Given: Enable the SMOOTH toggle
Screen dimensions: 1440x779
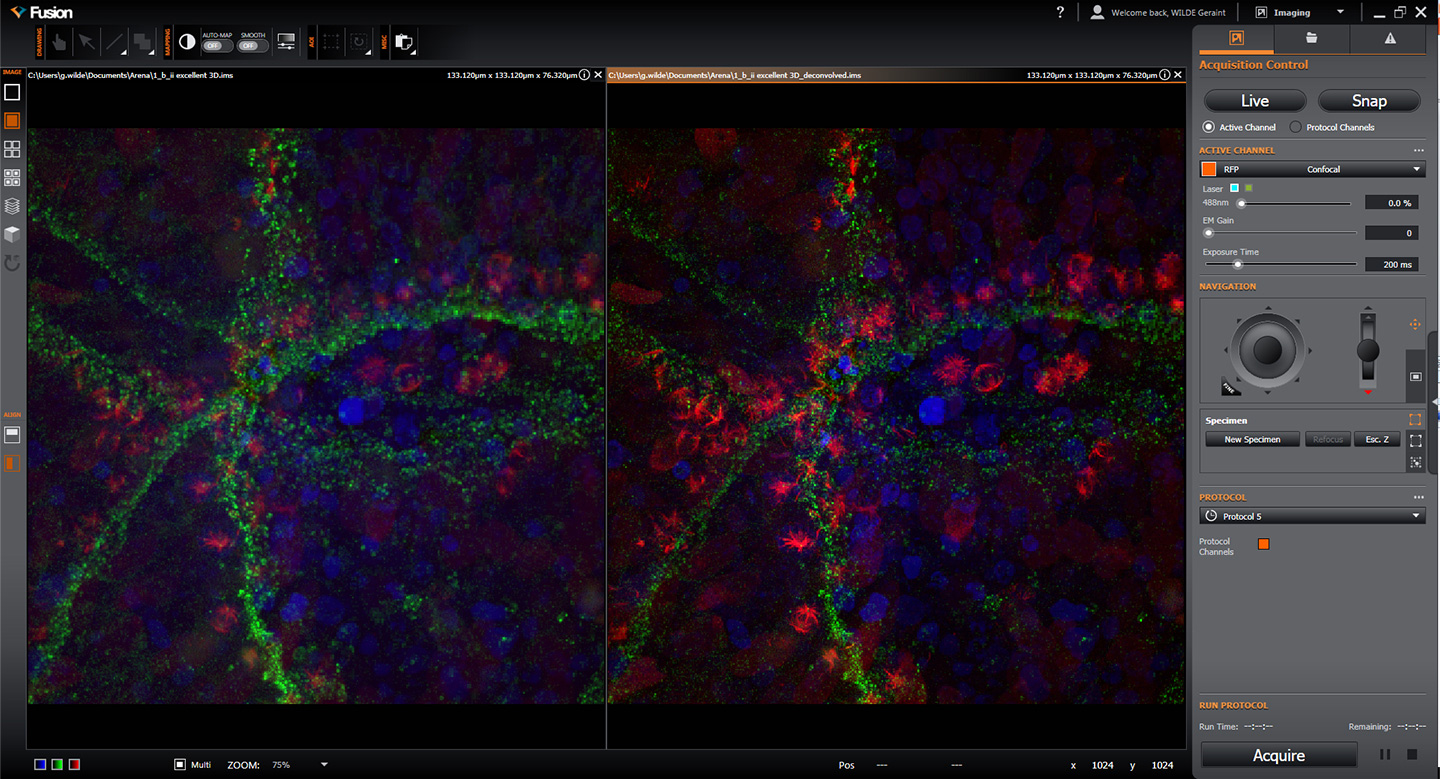Looking at the screenshot, I should coord(251,44).
